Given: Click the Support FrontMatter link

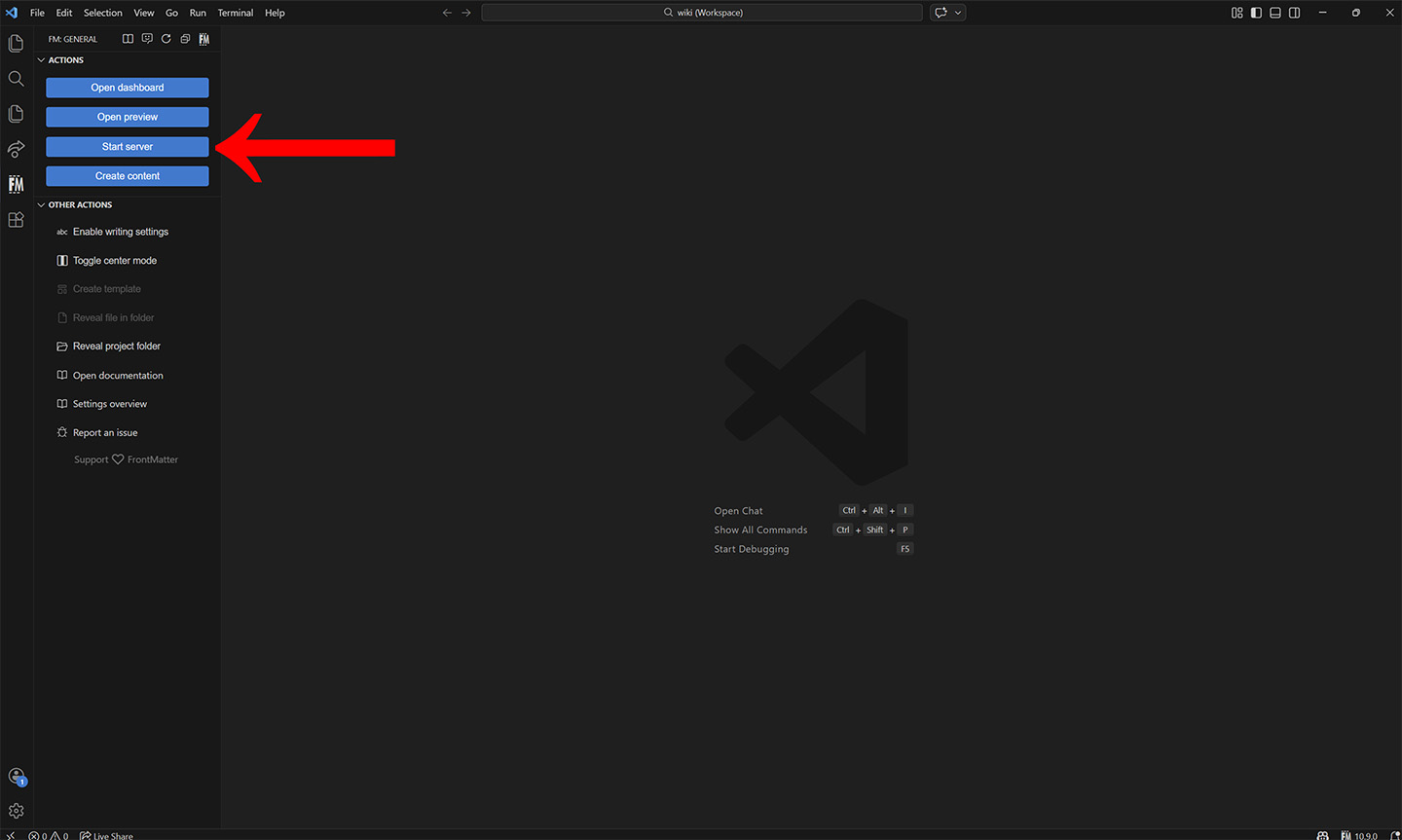Looking at the screenshot, I should [x=127, y=459].
